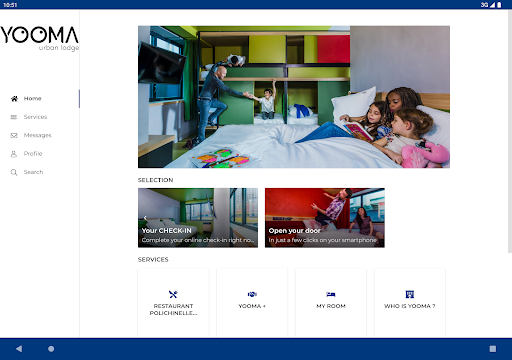Open the Open your door card

coord(325,218)
